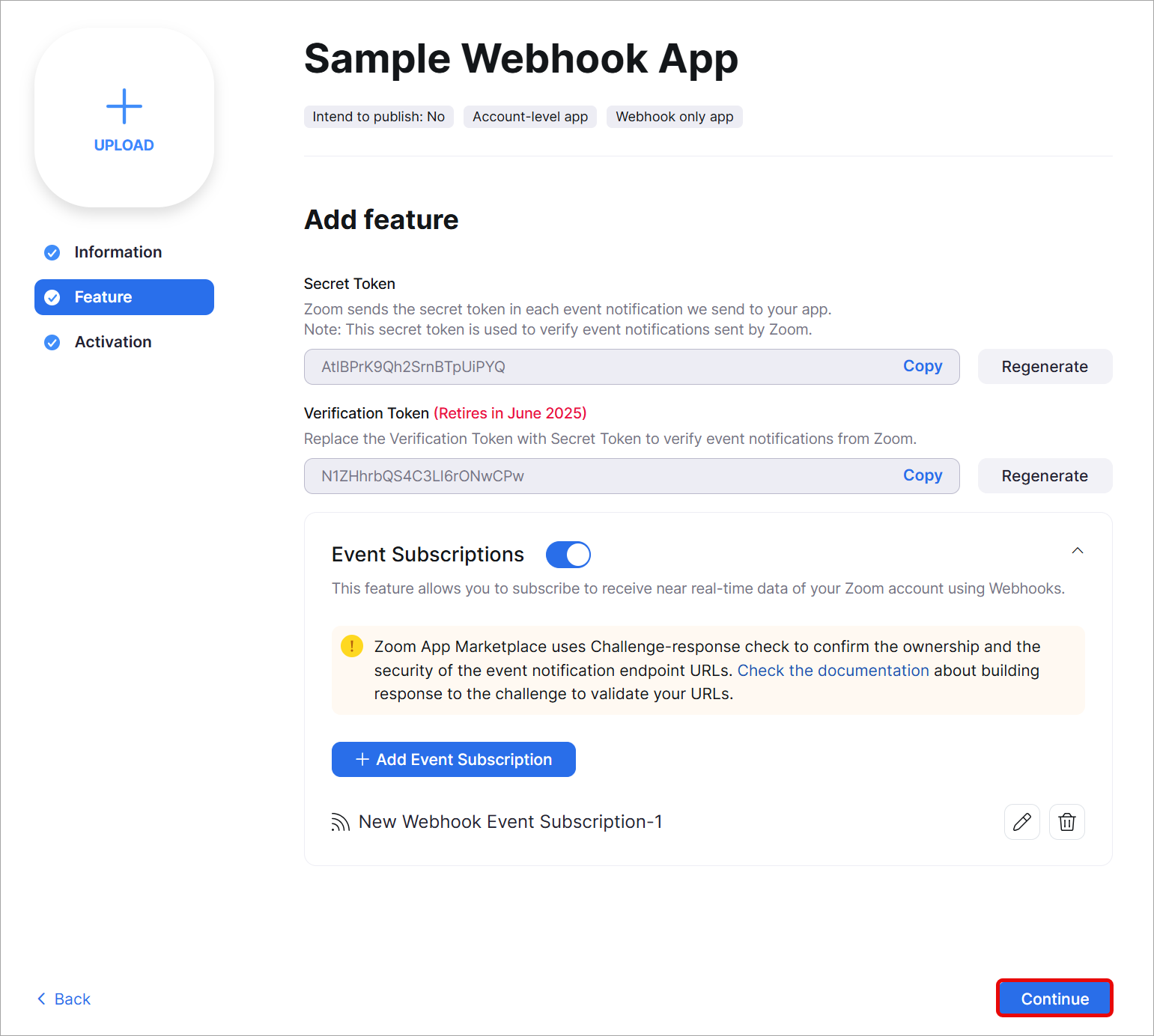Image resolution: width=1154 pixels, height=1036 pixels.
Task: Delete the subscription using the trash icon
Action: pyautogui.click(x=1066, y=821)
